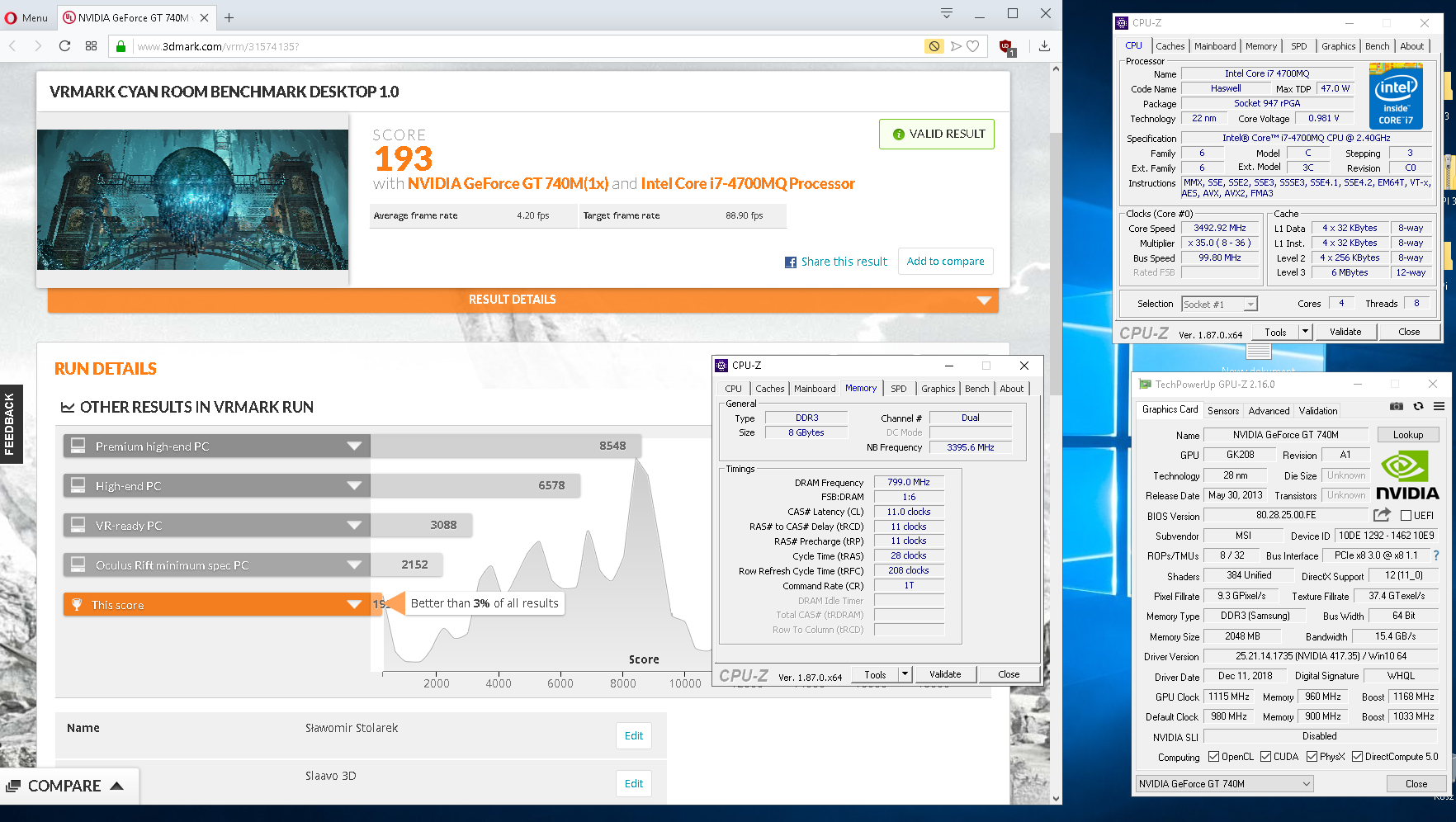Viewport: 1456px width, 822px height.
Task: Click the Cyan Room benchmark thumbnail image
Action: (x=192, y=200)
